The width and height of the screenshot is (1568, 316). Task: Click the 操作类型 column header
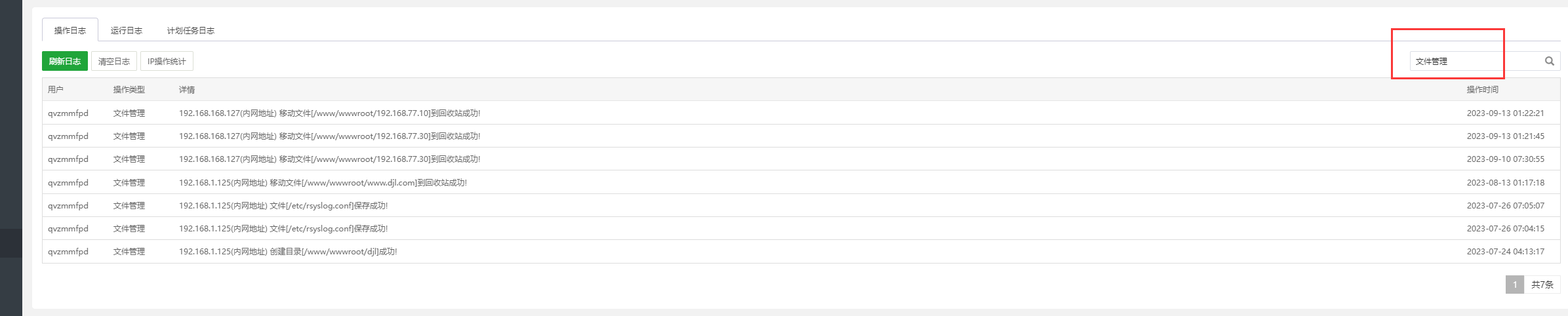[x=129, y=89]
